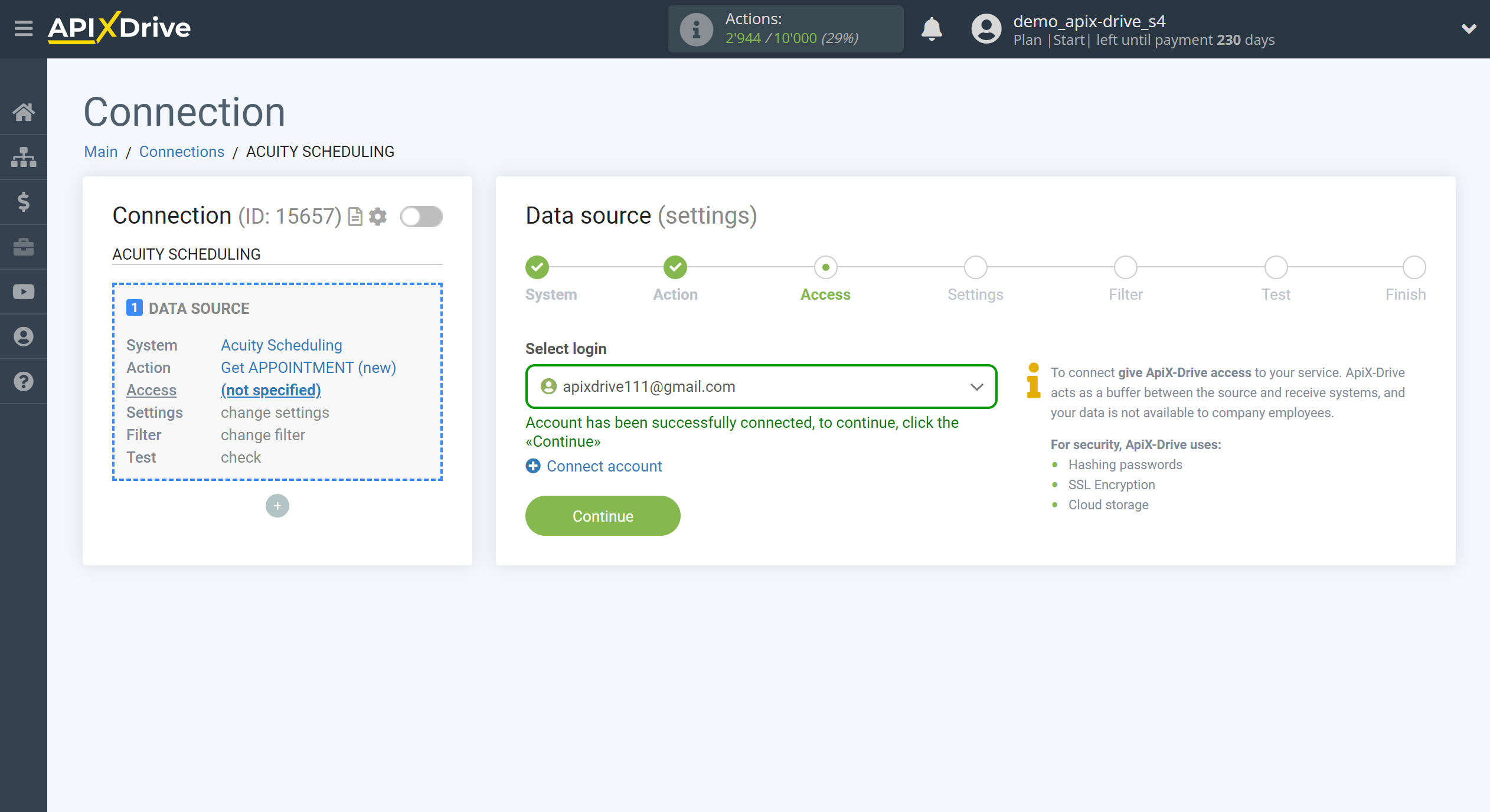Add a new block with plus button

(x=277, y=506)
